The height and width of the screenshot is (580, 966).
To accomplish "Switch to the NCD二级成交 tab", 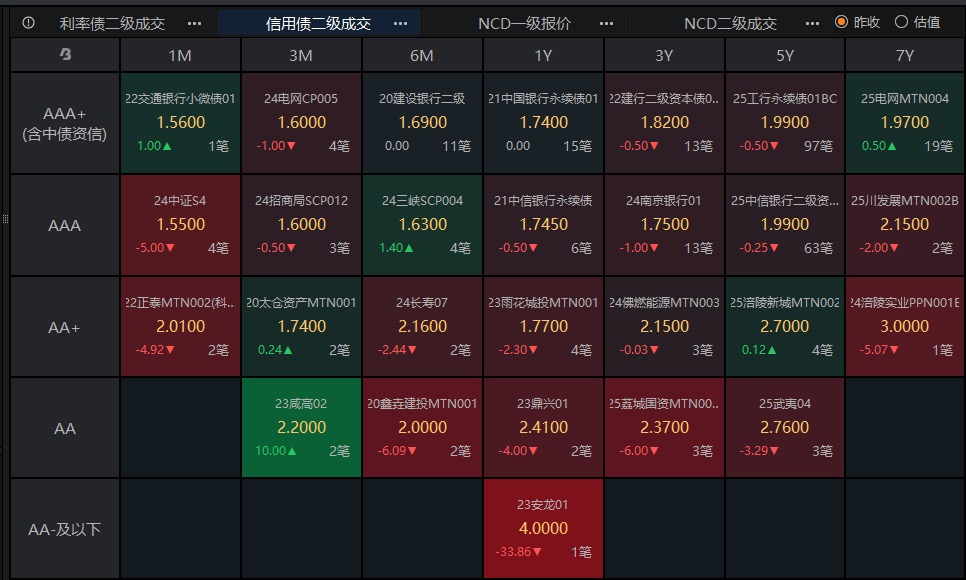I will 730,23.
